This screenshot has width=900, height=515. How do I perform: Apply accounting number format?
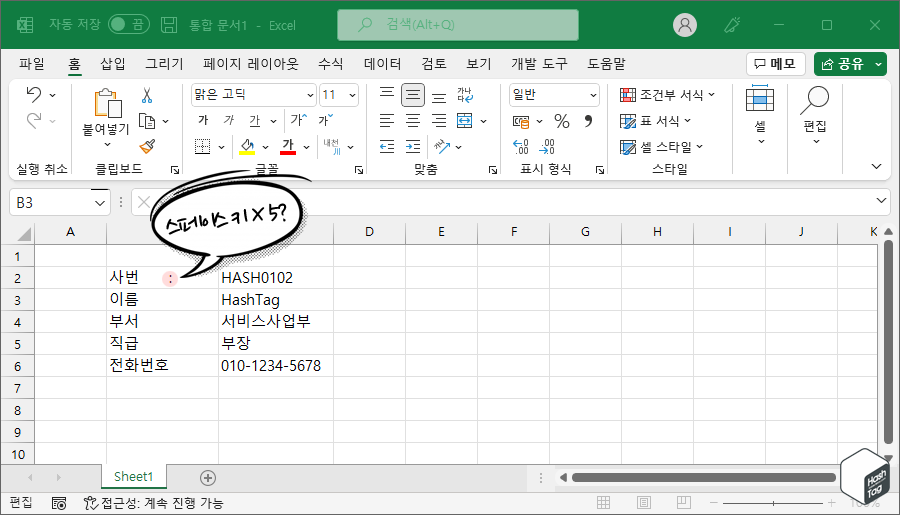click(x=521, y=121)
